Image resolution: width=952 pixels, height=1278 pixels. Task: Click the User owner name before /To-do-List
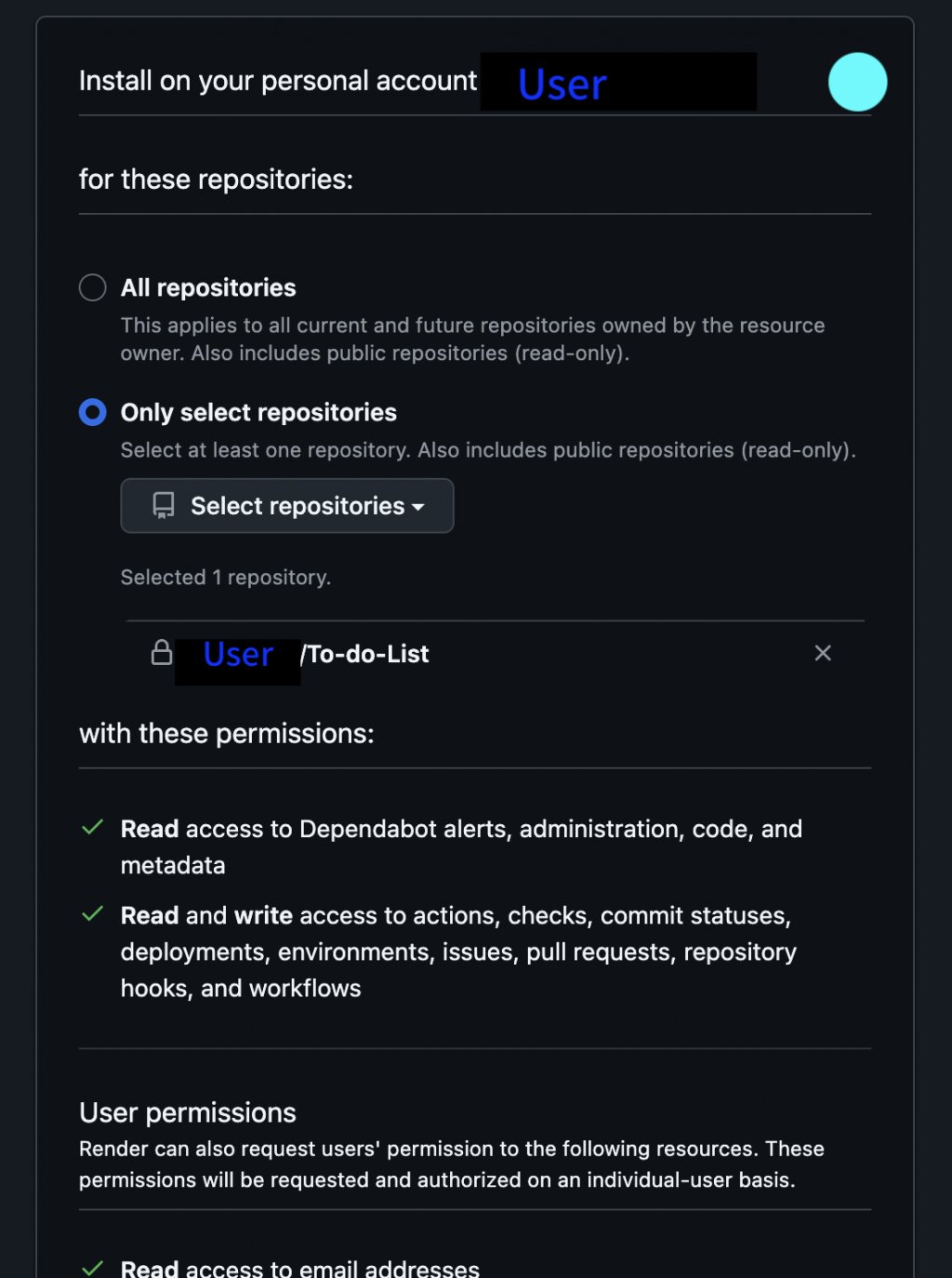pyautogui.click(x=238, y=655)
